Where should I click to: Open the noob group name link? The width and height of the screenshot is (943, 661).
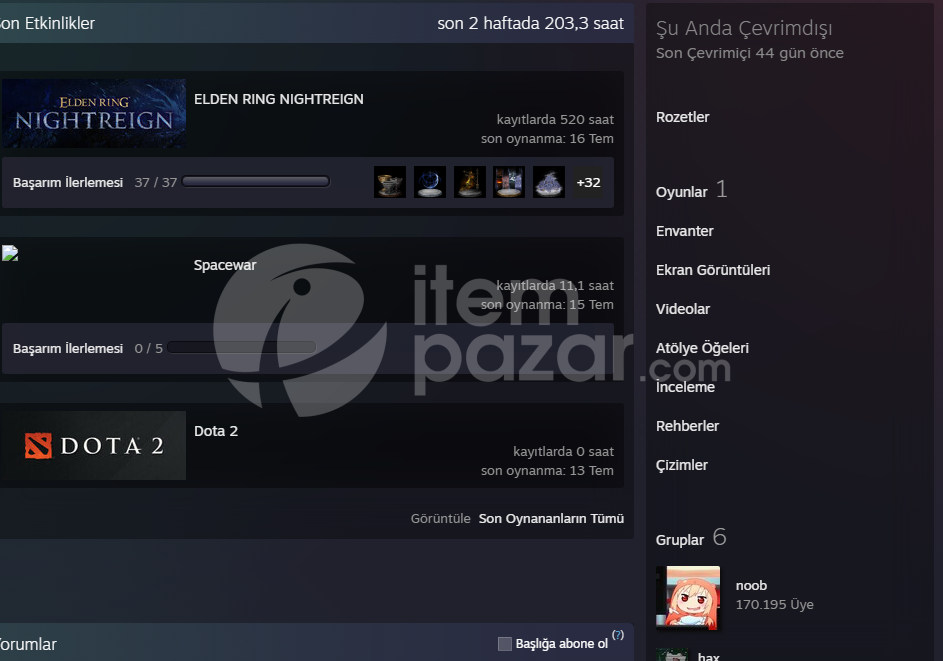coord(751,586)
